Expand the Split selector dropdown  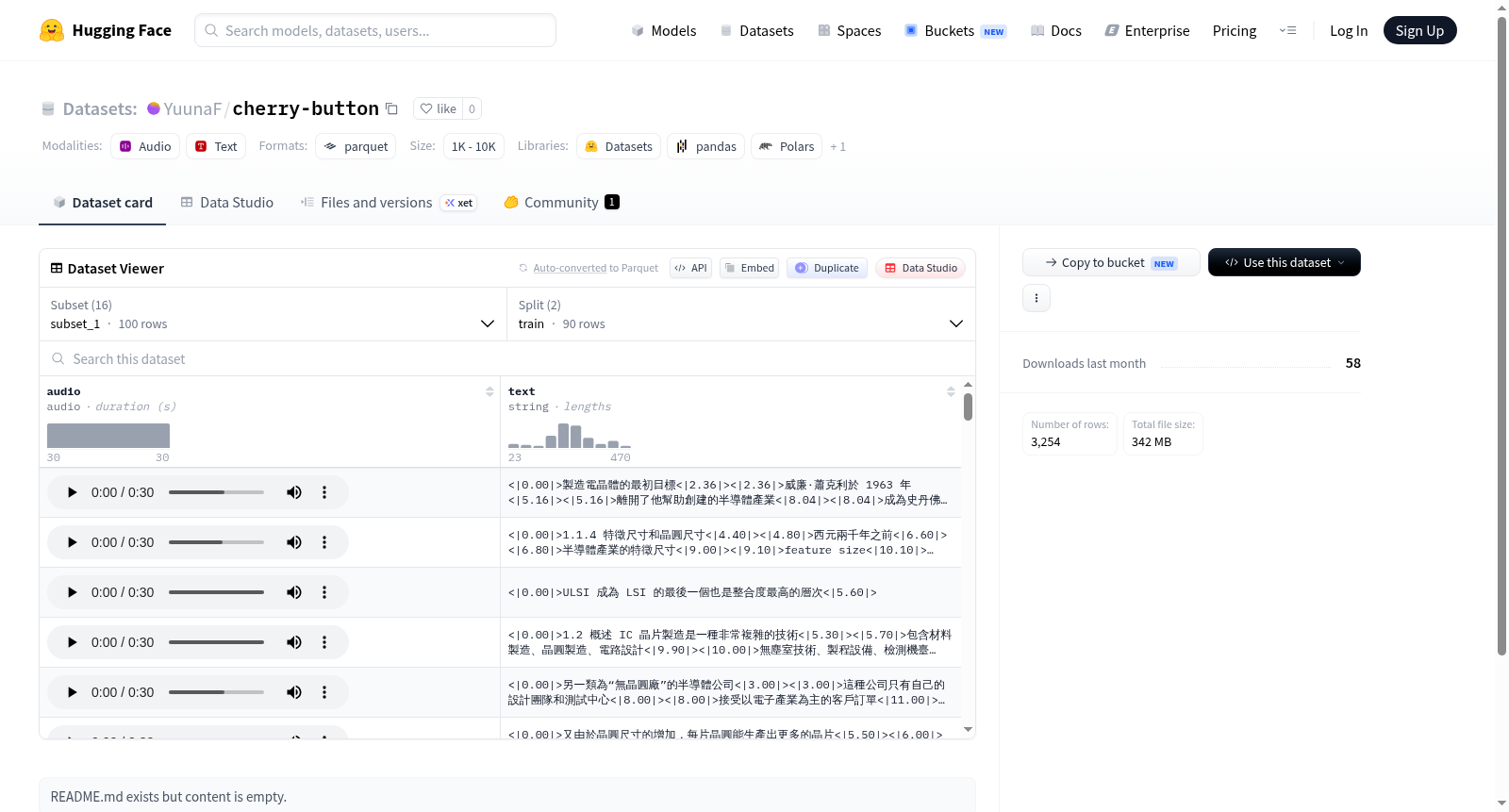pos(740,314)
